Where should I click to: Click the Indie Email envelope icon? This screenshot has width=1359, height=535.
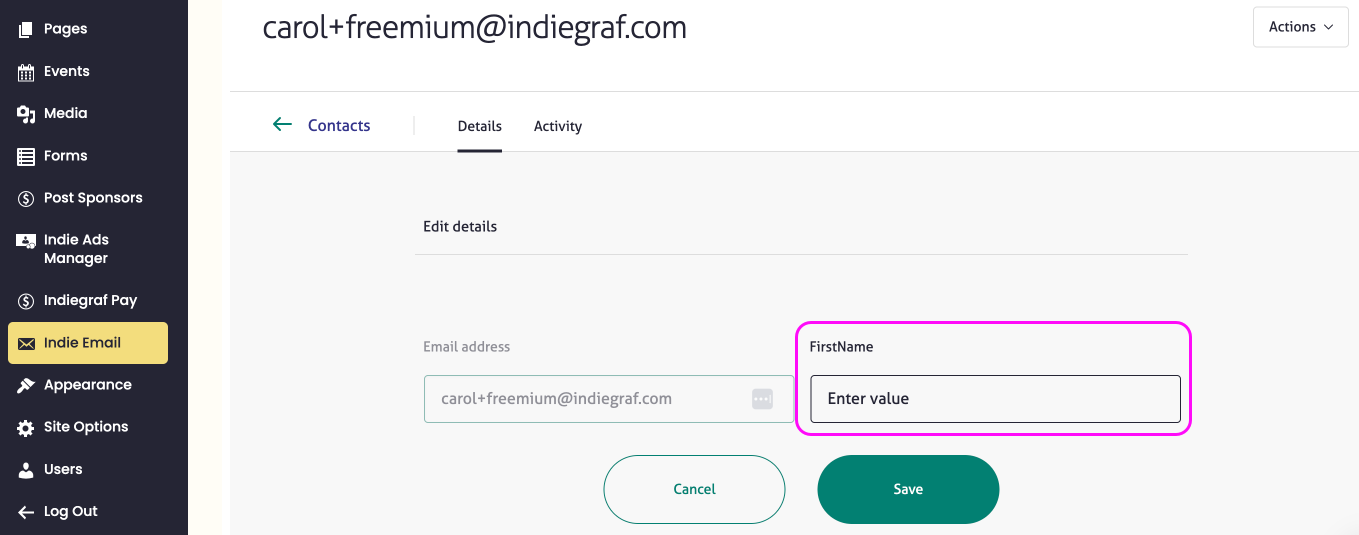pyautogui.click(x=26, y=343)
